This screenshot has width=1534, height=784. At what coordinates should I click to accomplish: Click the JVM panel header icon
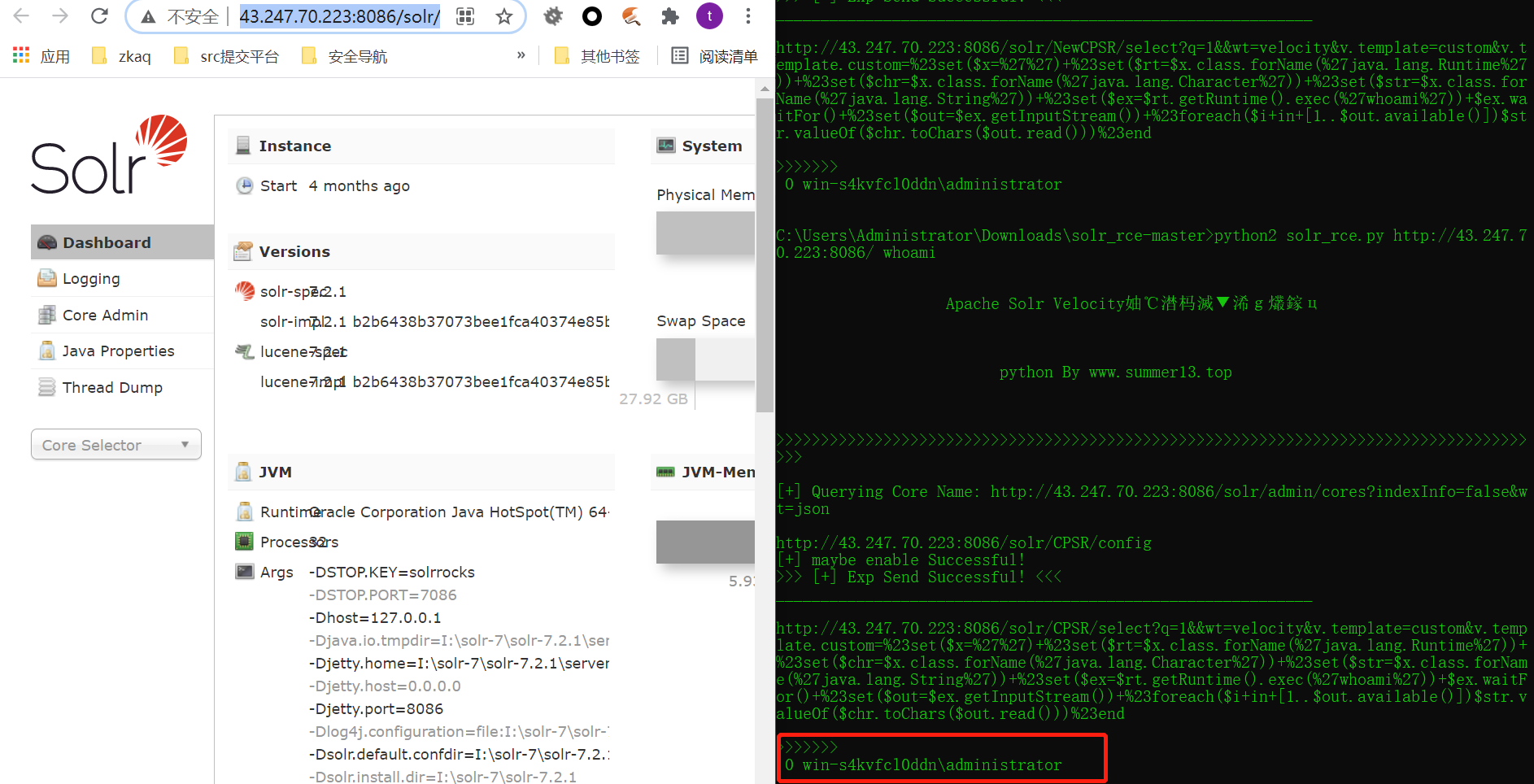pyautogui.click(x=243, y=471)
